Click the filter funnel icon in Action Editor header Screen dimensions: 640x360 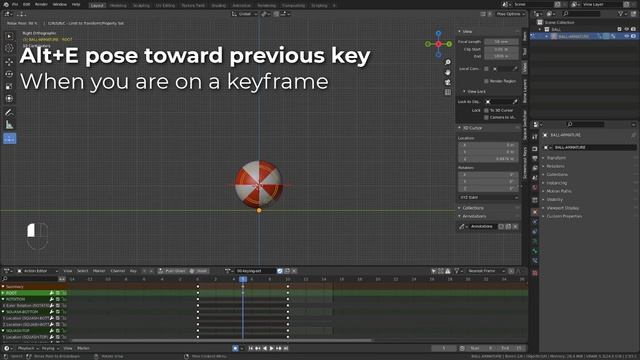pos(457,271)
